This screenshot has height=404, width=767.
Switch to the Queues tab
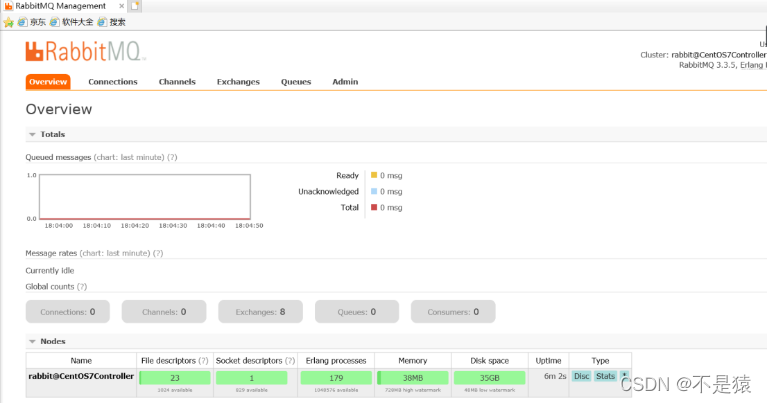point(296,82)
